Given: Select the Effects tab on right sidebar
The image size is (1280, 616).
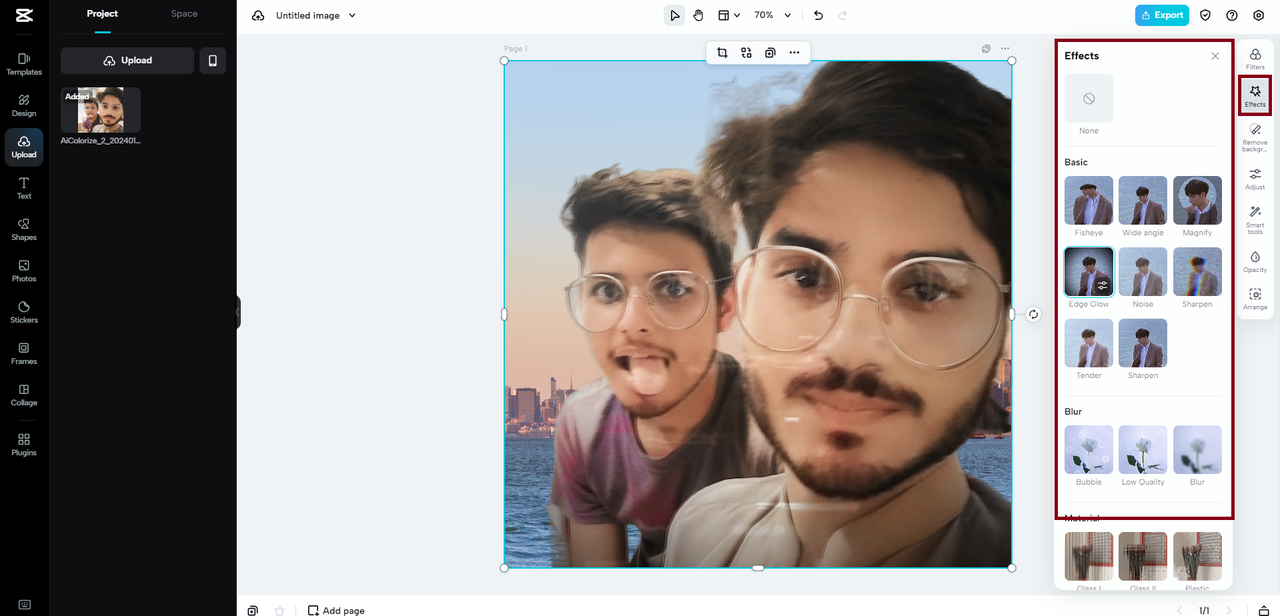Looking at the screenshot, I should [x=1255, y=95].
